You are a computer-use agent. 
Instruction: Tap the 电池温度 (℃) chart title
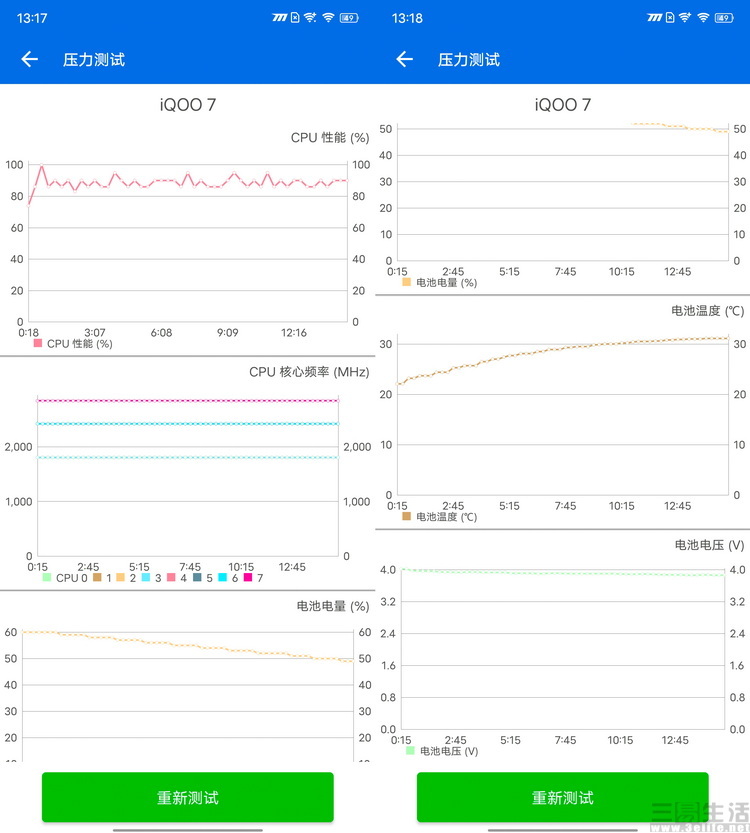(708, 311)
